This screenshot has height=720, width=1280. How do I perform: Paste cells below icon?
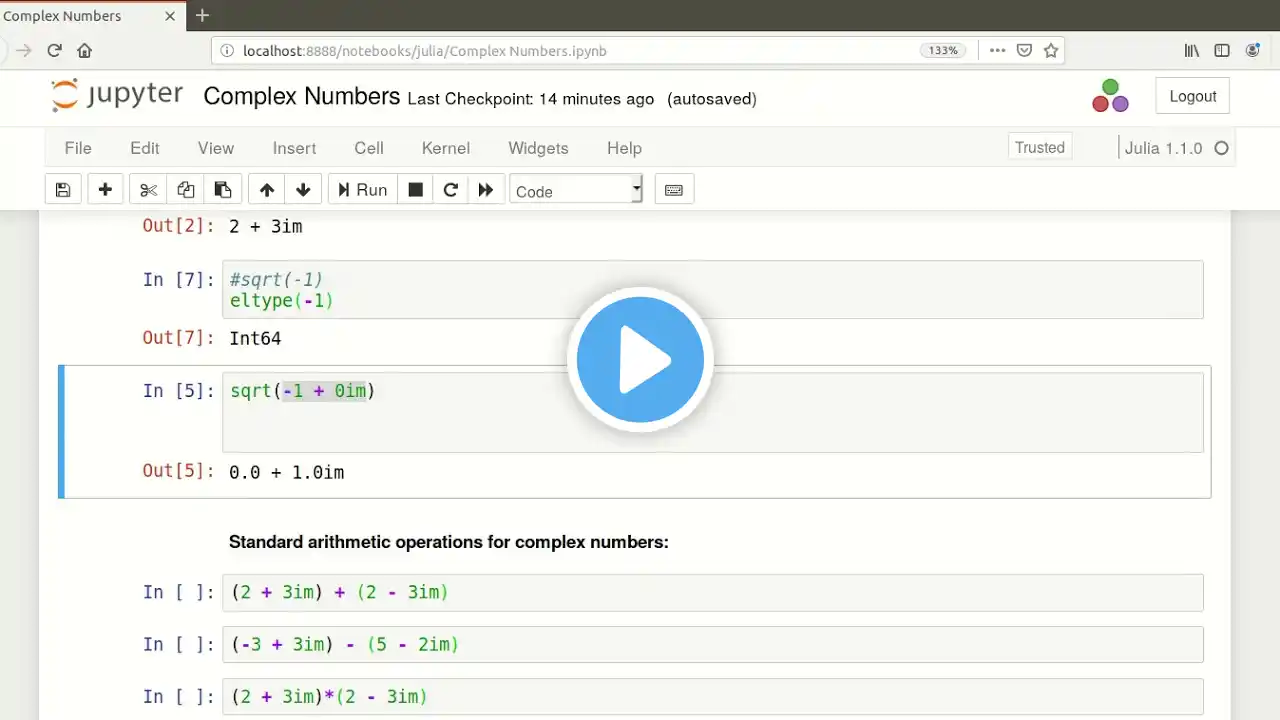coord(223,190)
